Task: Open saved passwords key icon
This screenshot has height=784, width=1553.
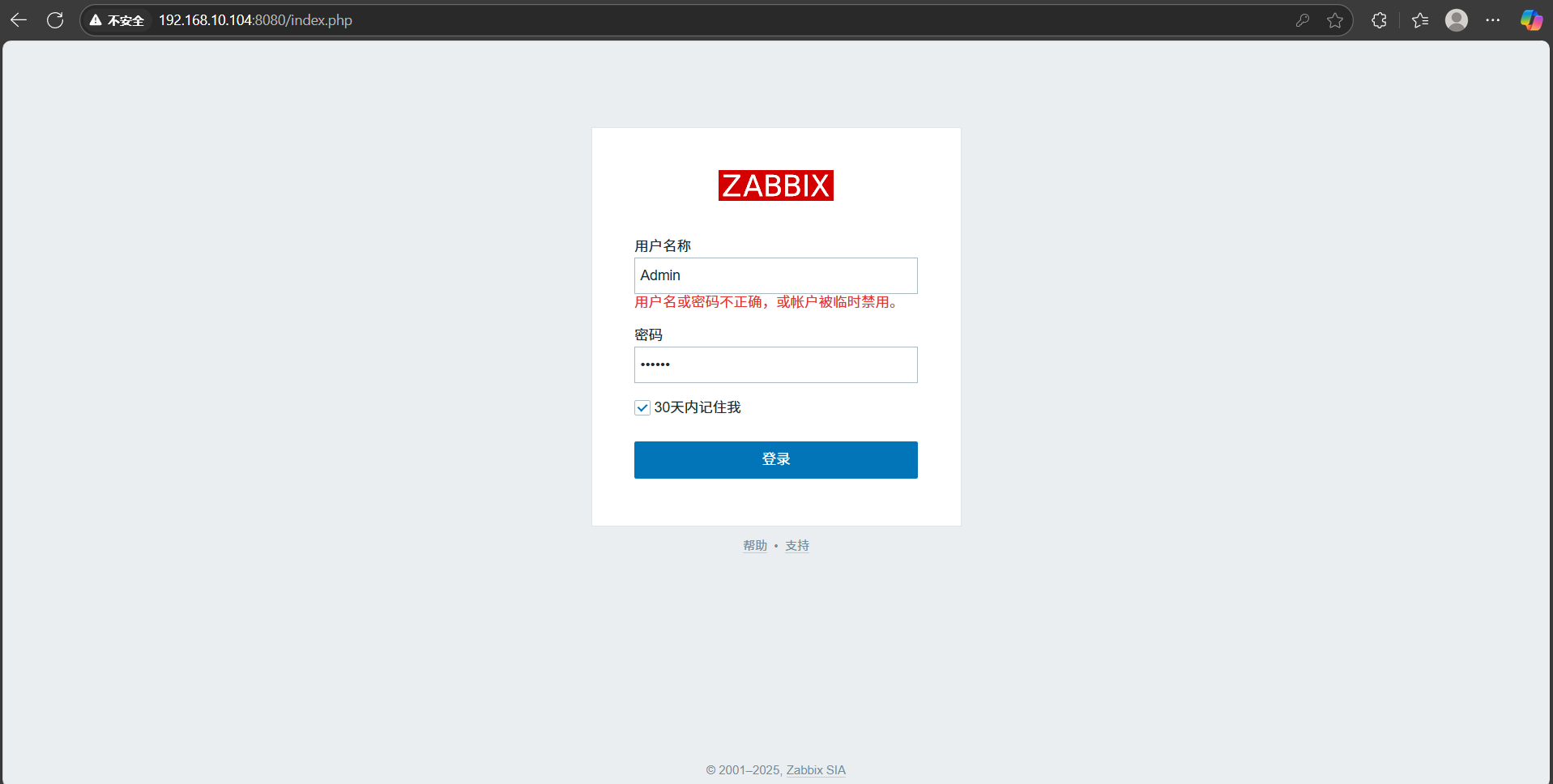Action: [1302, 20]
